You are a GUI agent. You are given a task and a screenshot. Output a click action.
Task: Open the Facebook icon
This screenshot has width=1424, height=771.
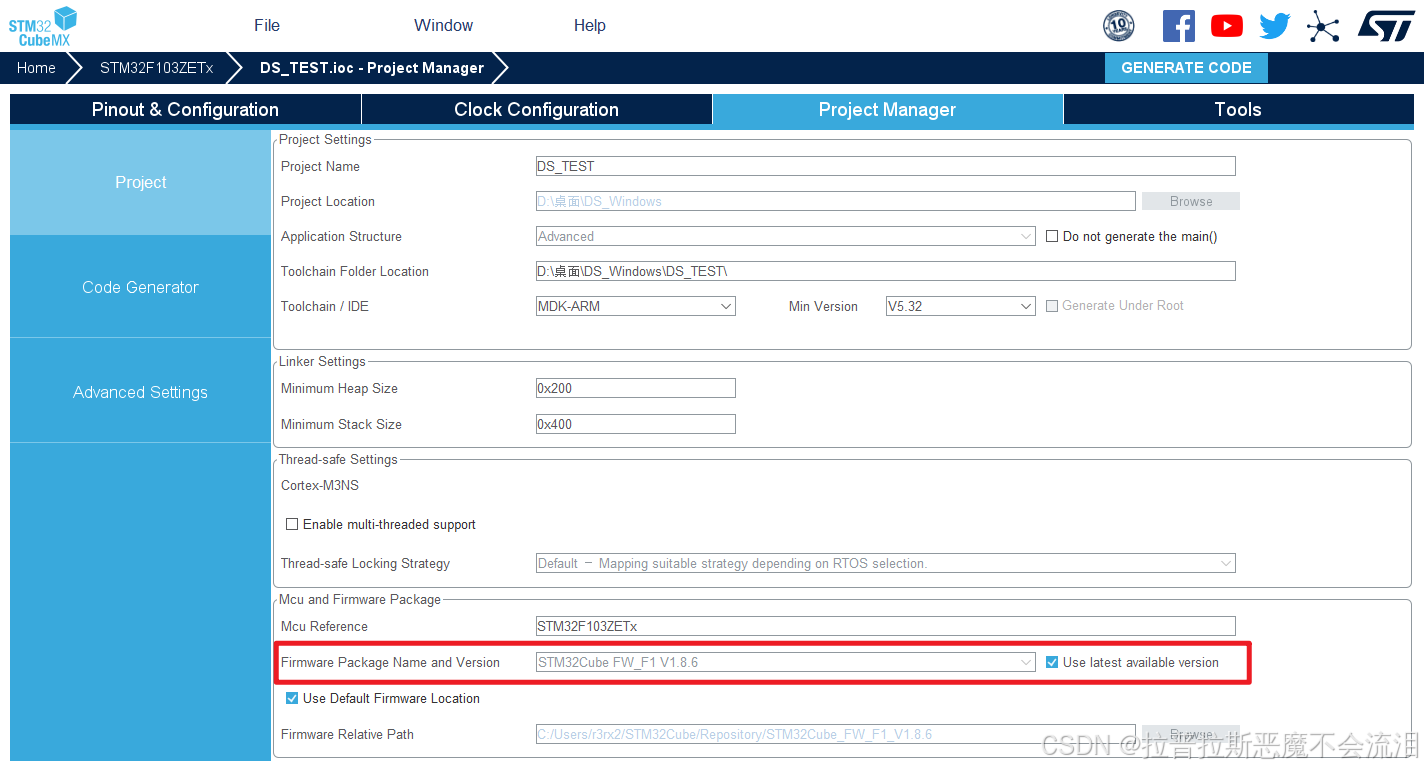pos(1178,26)
